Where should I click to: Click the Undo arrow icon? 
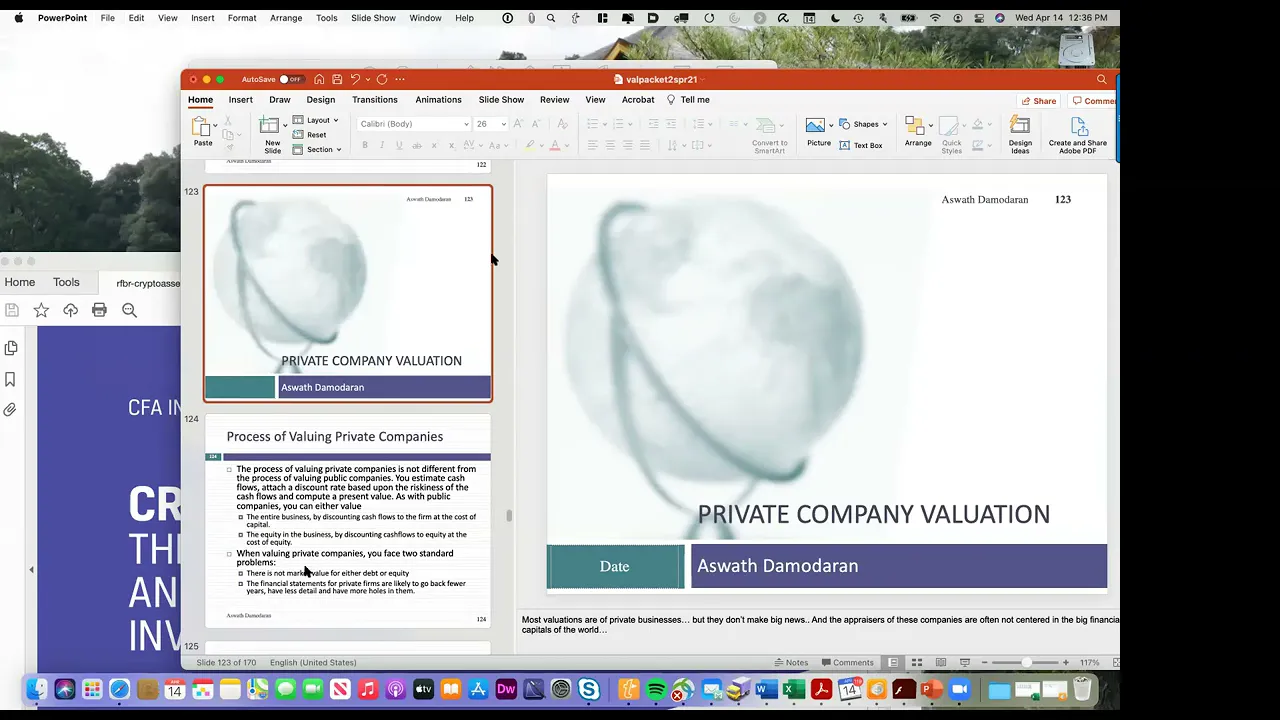point(354,79)
